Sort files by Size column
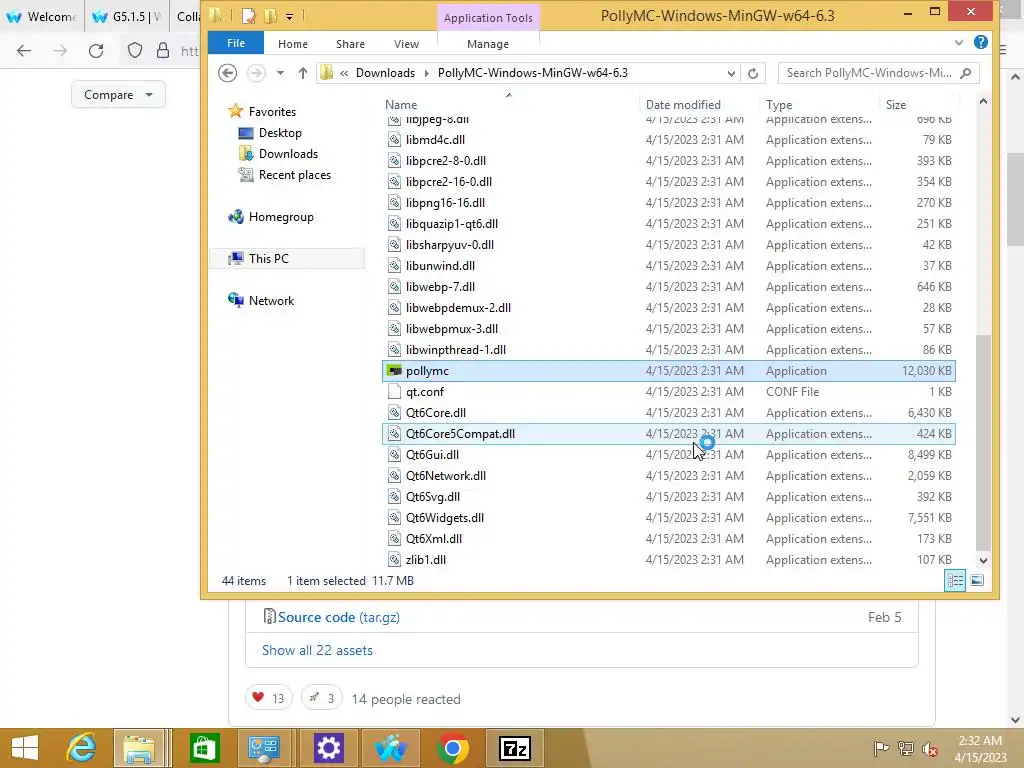 [896, 104]
